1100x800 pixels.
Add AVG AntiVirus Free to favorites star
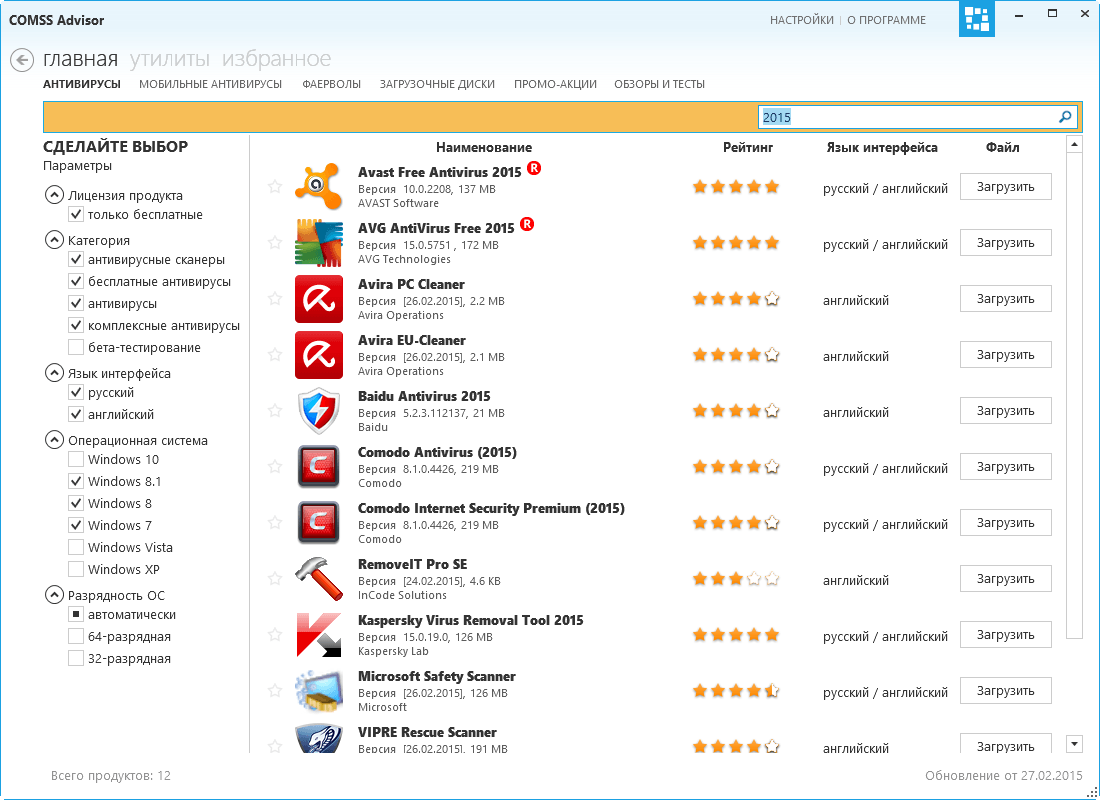pos(274,242)
